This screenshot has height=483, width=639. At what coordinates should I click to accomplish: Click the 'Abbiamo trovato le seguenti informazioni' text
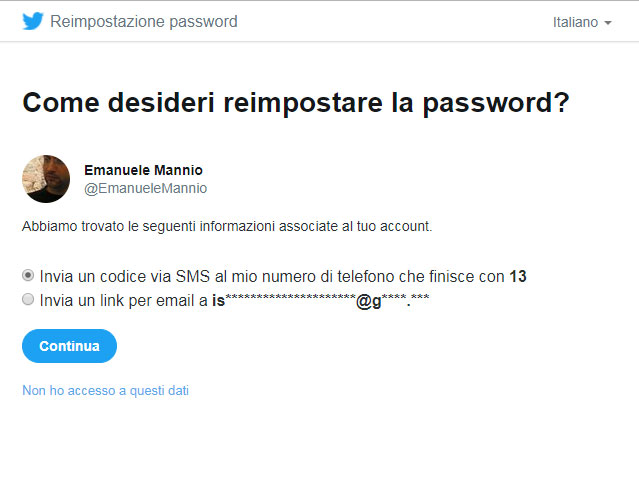(227, 226)
